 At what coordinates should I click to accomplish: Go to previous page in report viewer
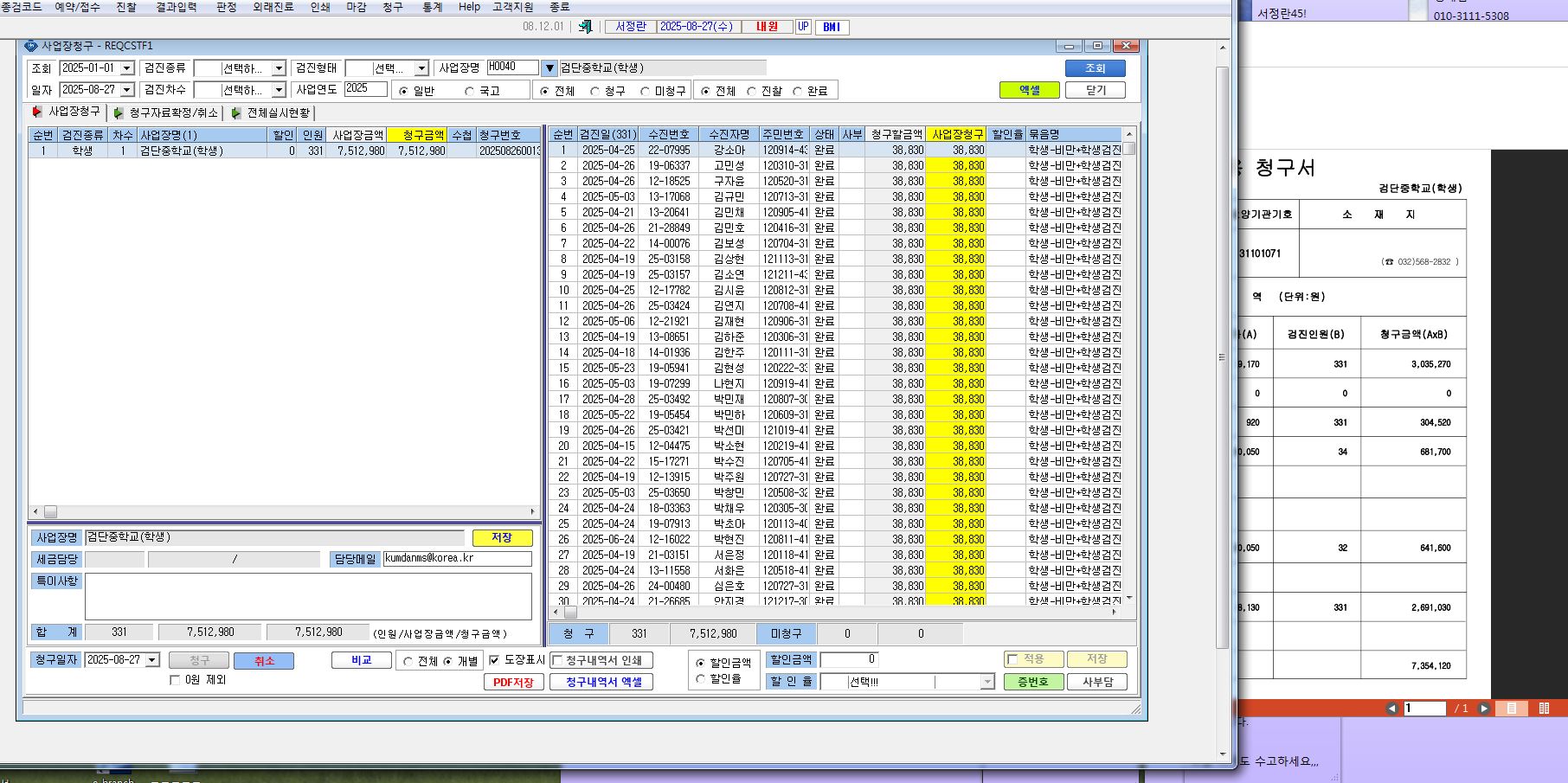pos(1391,708)
